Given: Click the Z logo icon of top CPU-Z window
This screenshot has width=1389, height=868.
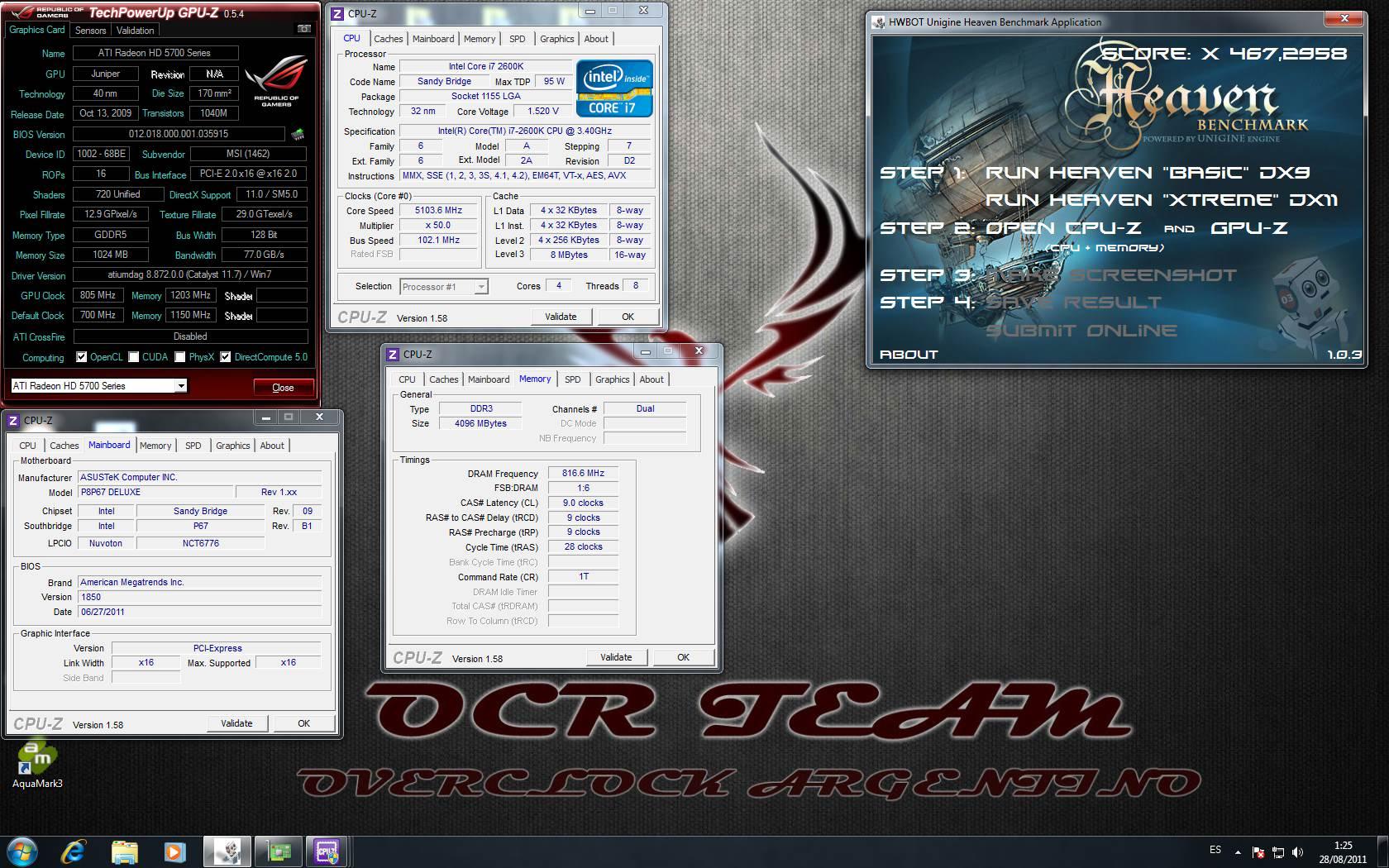Looking at the screenshot, I should pos(337,13).
